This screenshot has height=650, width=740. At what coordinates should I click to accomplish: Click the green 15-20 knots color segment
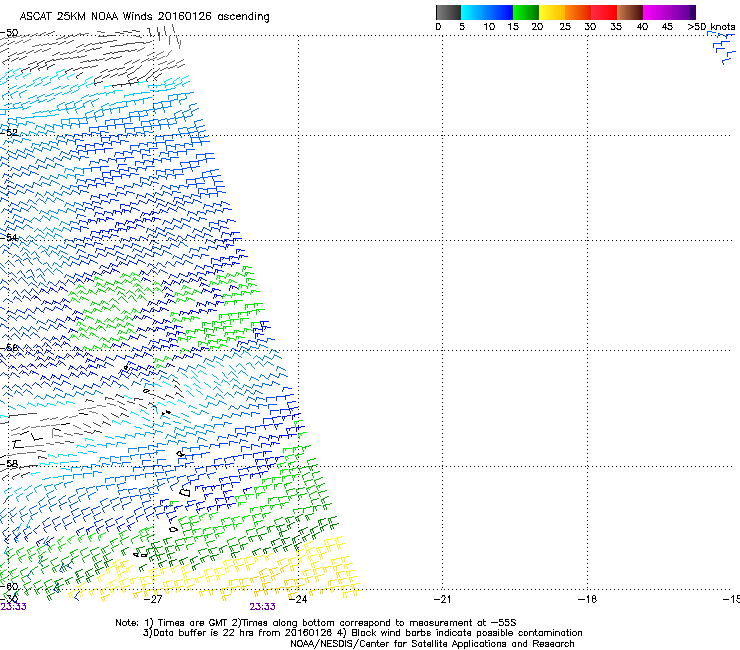pyautogui.click(x=526, y=12)
